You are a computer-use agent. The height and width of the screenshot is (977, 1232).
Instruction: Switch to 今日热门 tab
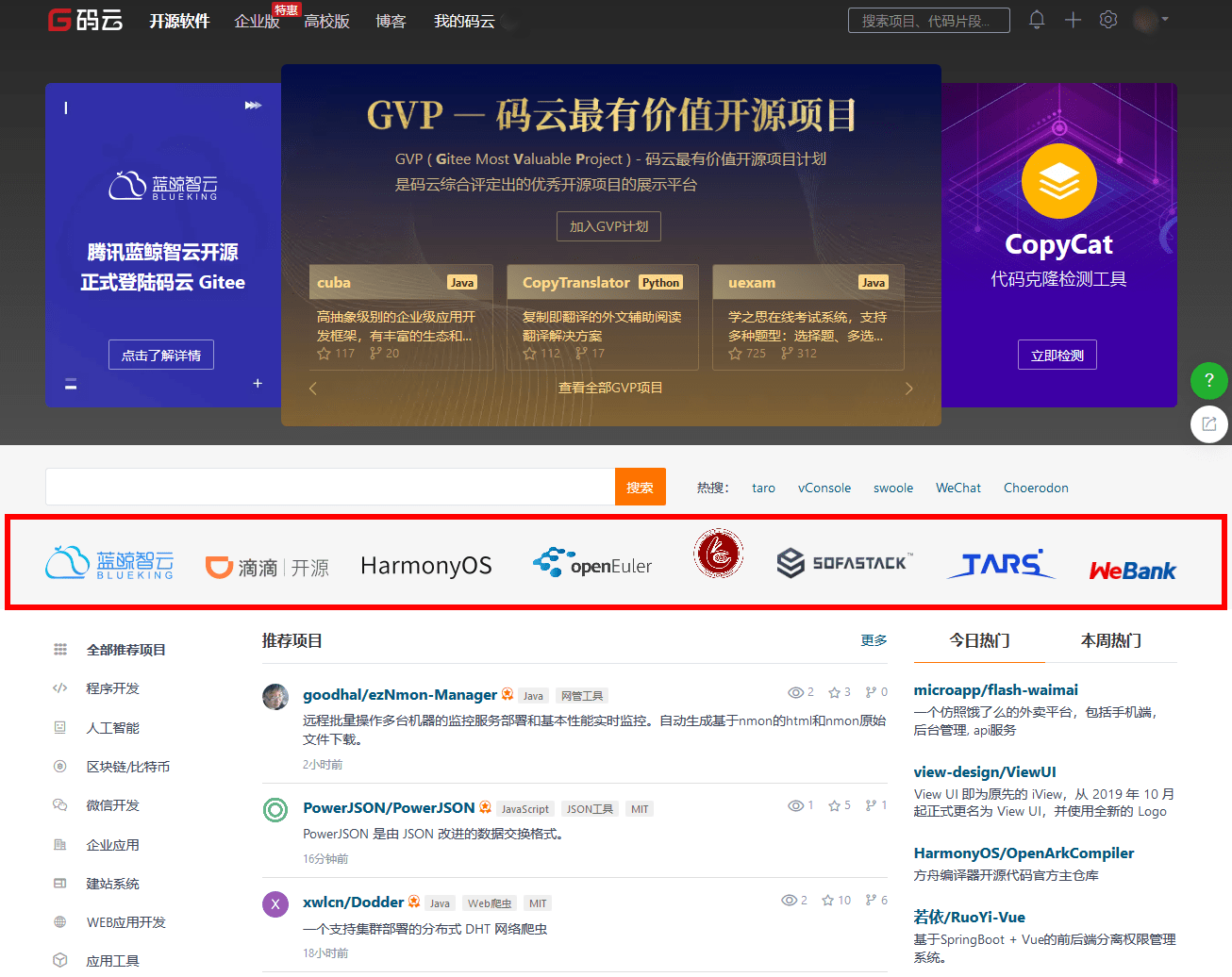(979, 641)
